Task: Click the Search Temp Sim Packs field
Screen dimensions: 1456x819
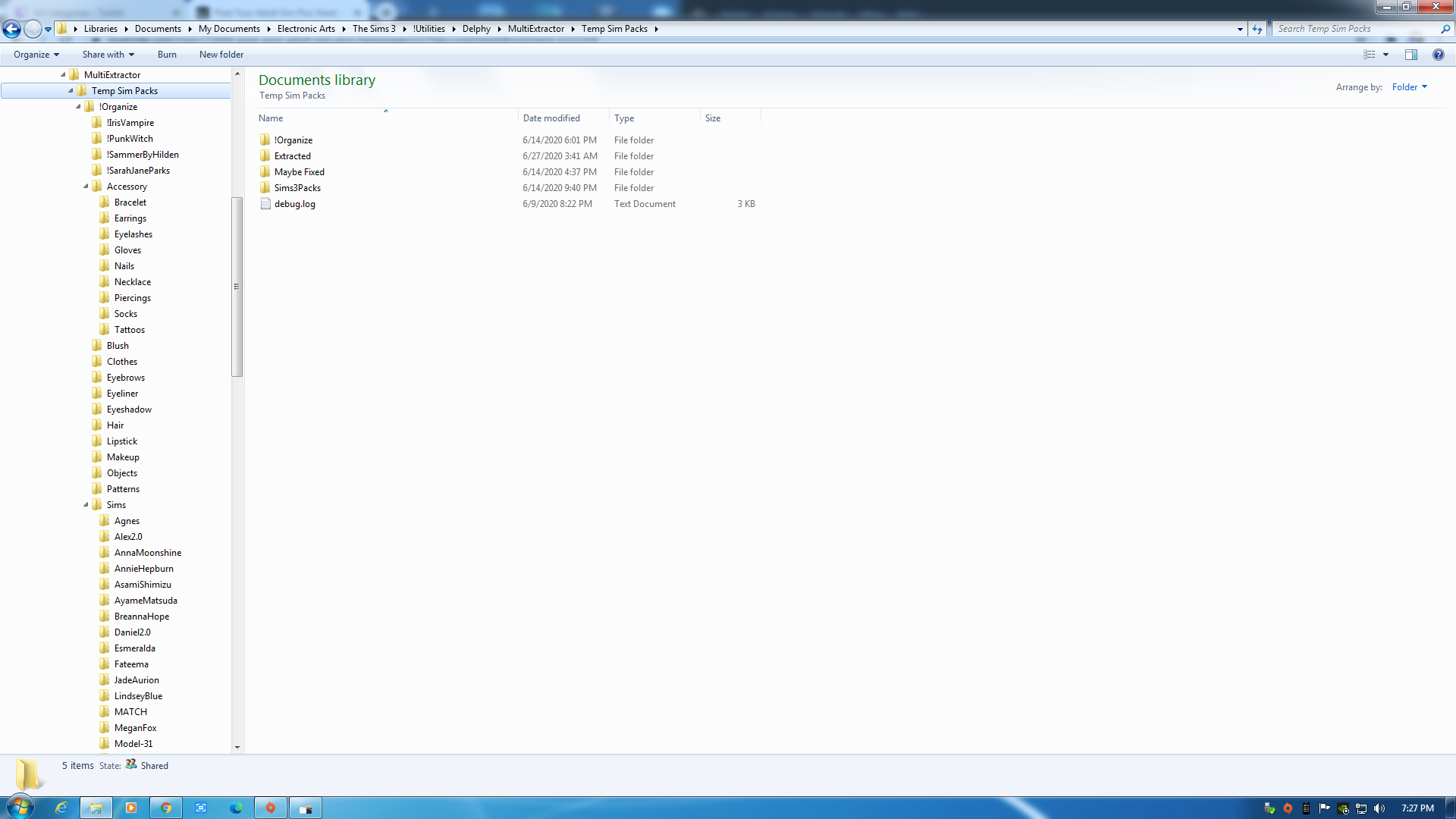Action: [1357, 29]
